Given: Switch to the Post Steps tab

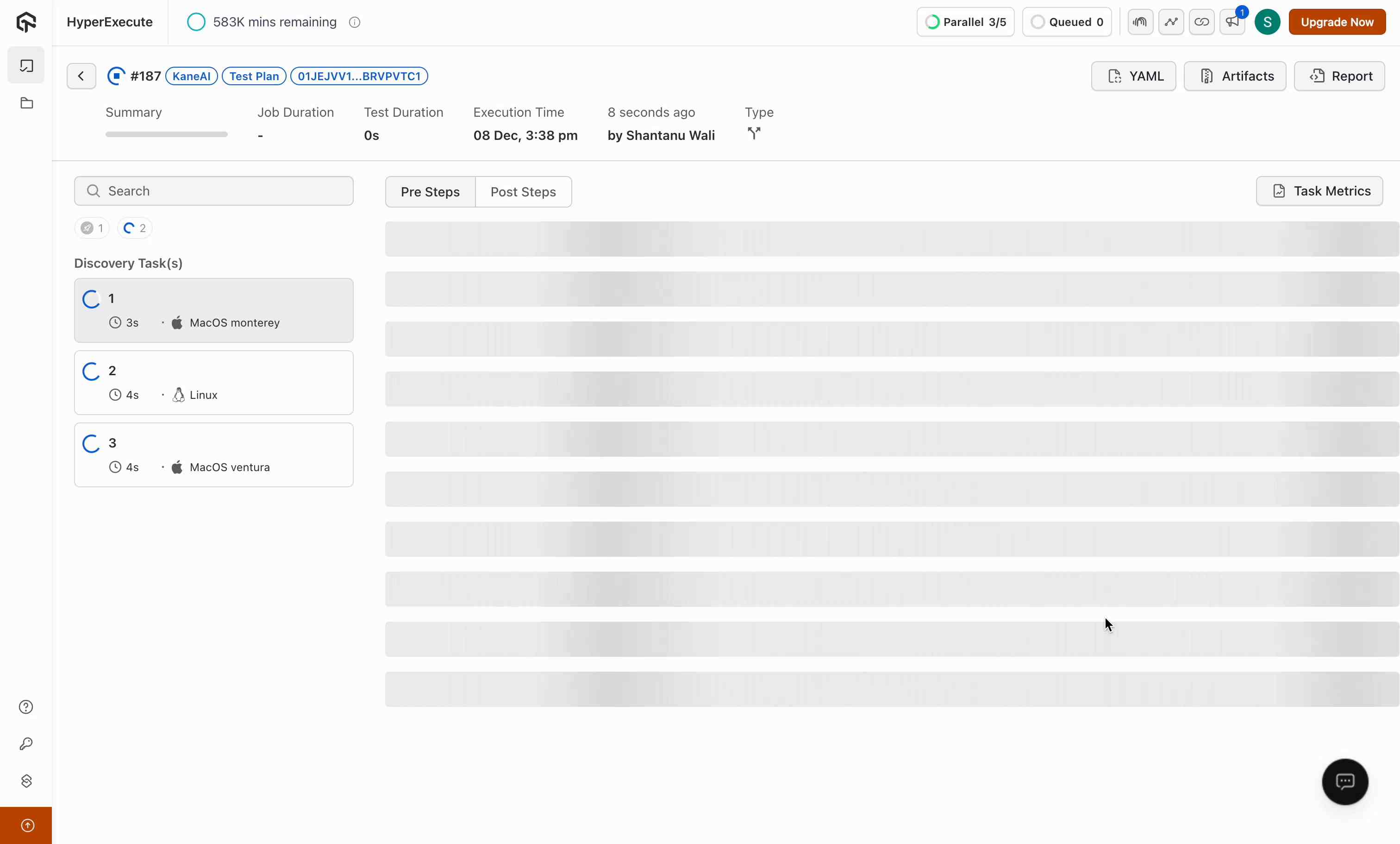Looking at the screenshot, I should coord(523,191).
